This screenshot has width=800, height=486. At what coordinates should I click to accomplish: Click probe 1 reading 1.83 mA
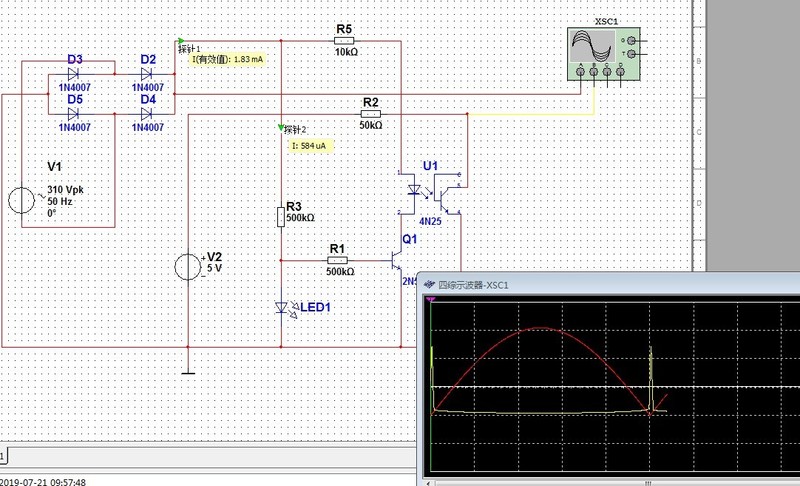pyautogui.click(x=227, y=59)
